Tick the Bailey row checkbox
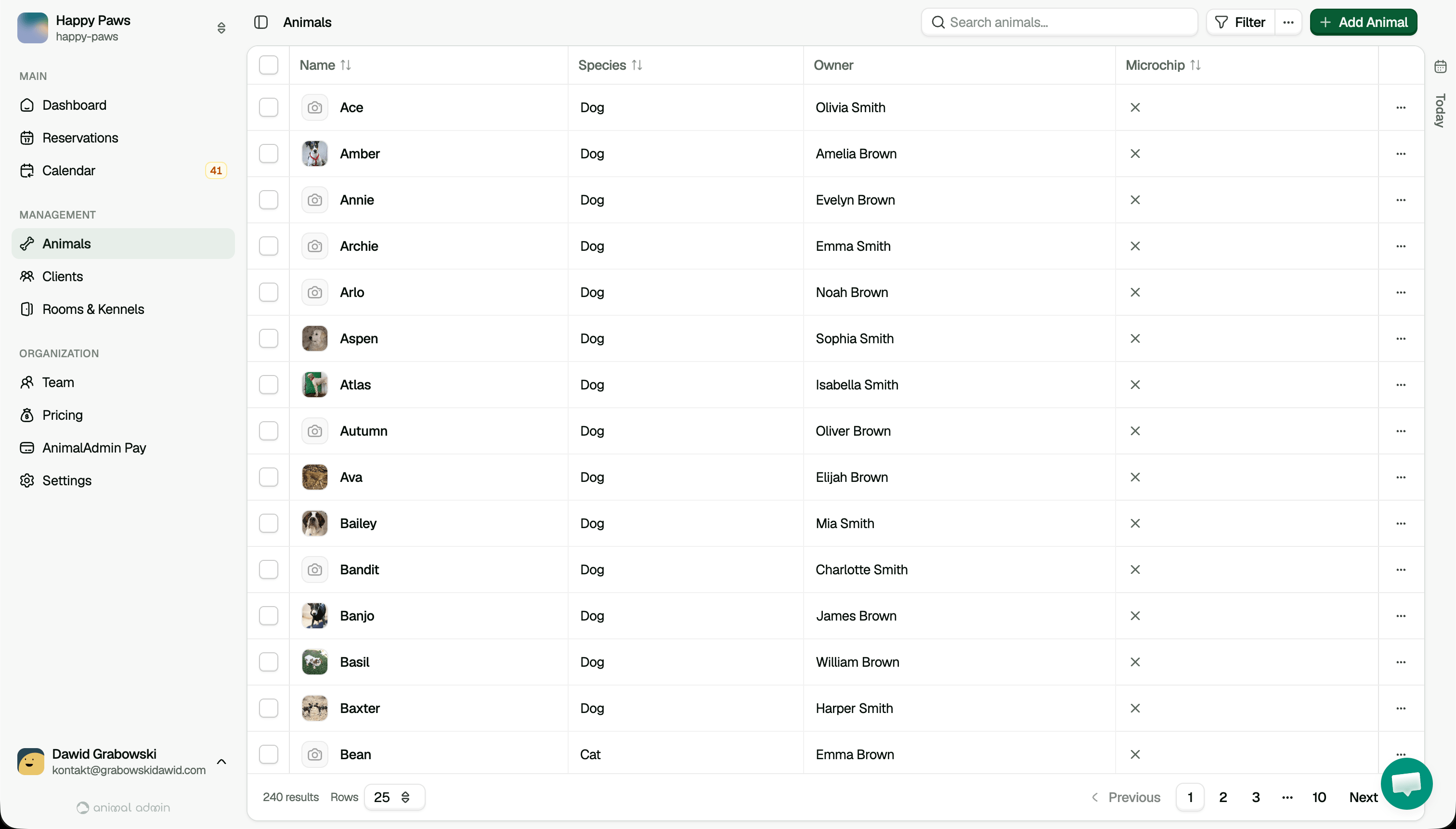Image resolution: width=1456 pixels, height=829 pixels. (269, 523)
